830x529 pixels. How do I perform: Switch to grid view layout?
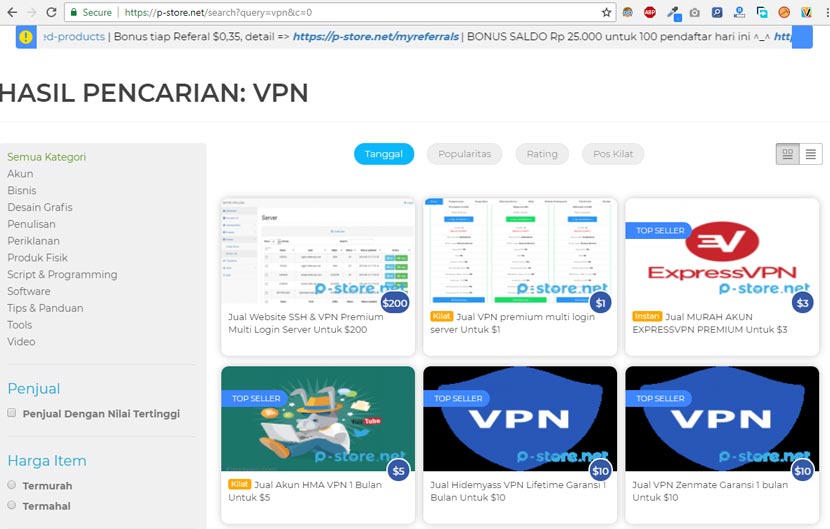tap(788, 154)
